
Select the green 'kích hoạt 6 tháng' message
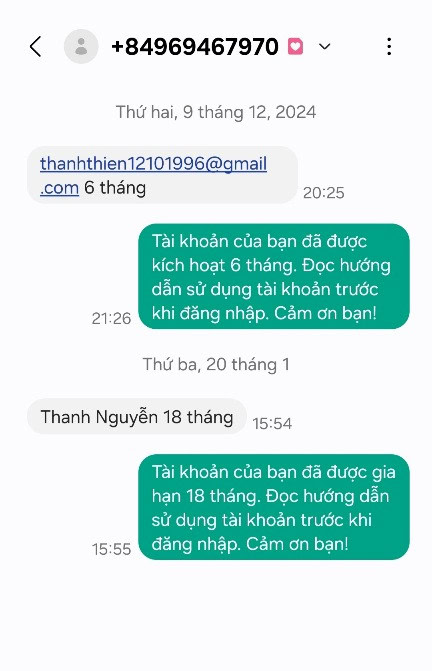pyautogui.click(x=274, y=276)
